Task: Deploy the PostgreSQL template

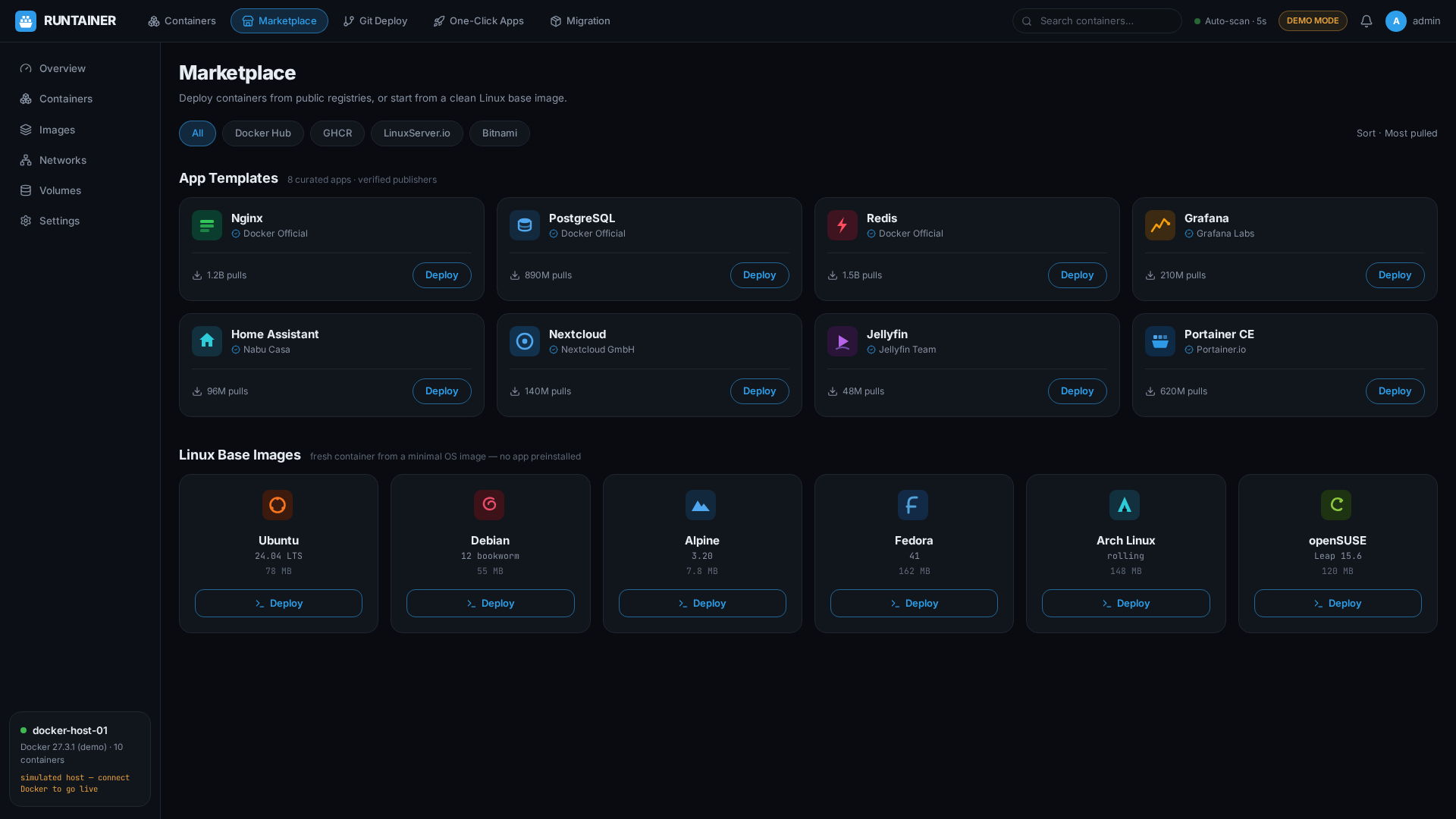Action: point(760,275)
